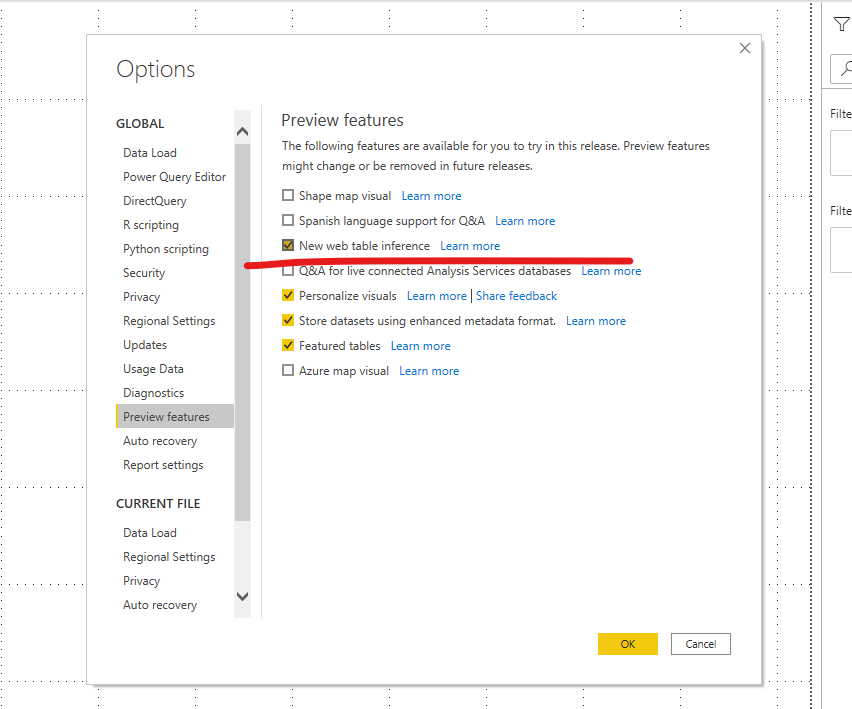Viewport: 852px width, 709px height.
Task: Open R scripting options
Action: tap(151, 224)
